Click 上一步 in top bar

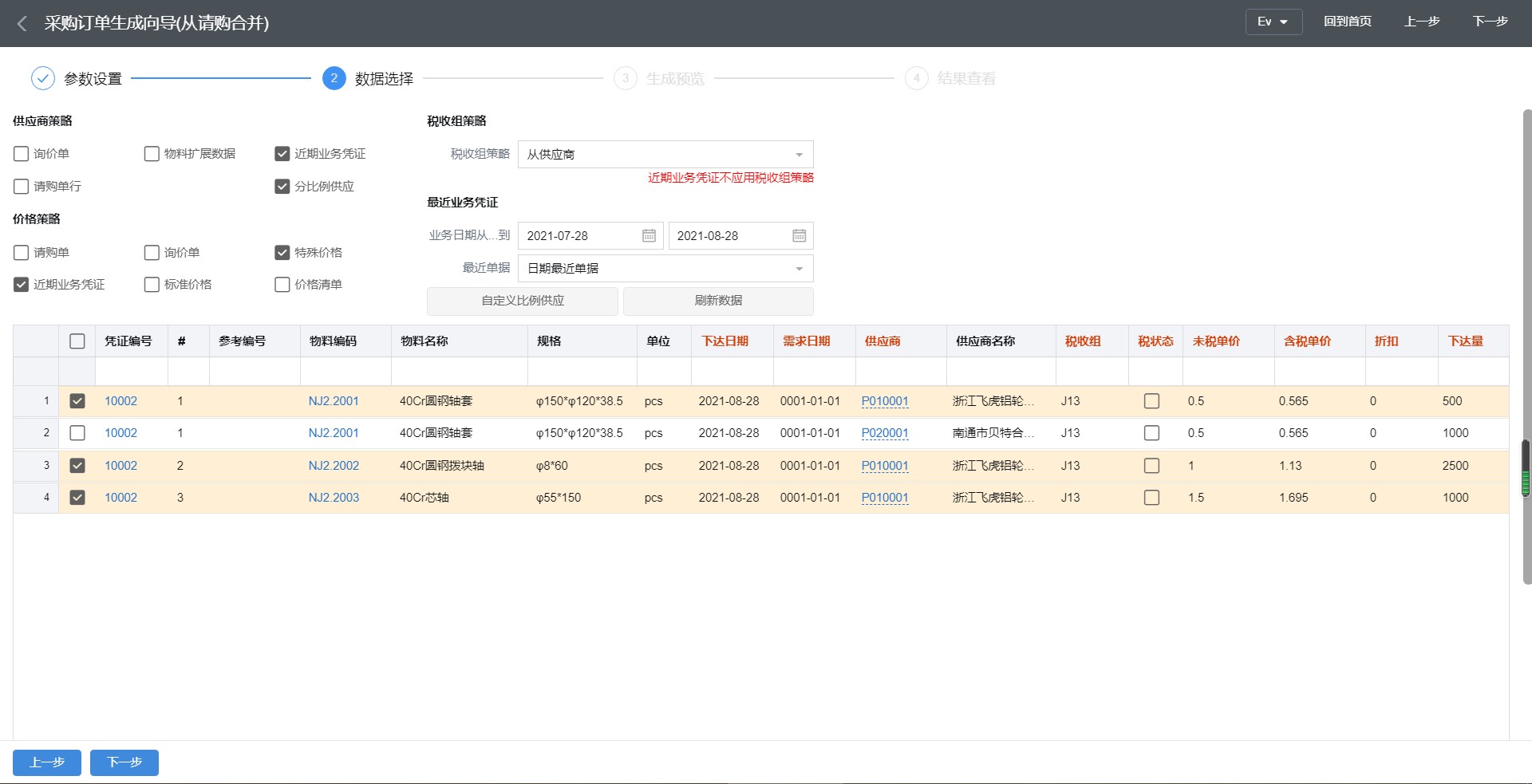(1422, 22)
